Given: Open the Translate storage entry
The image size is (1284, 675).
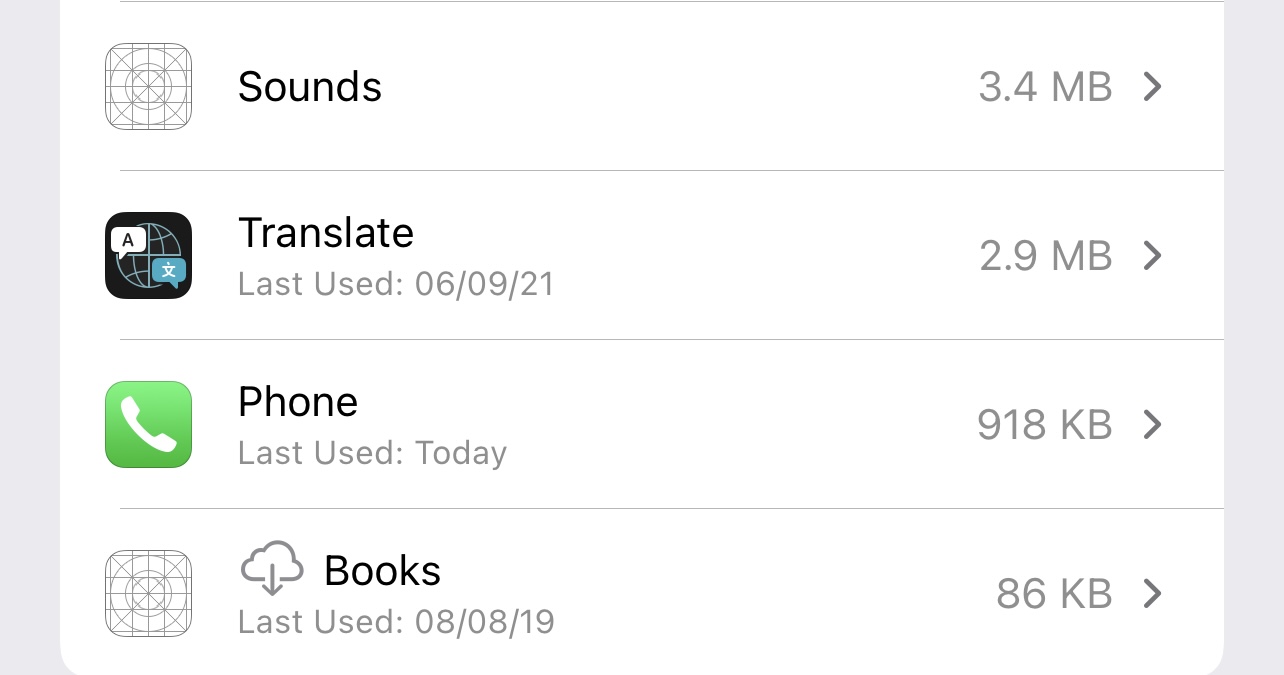Looking at the screenshot, I should coord(326,234).
